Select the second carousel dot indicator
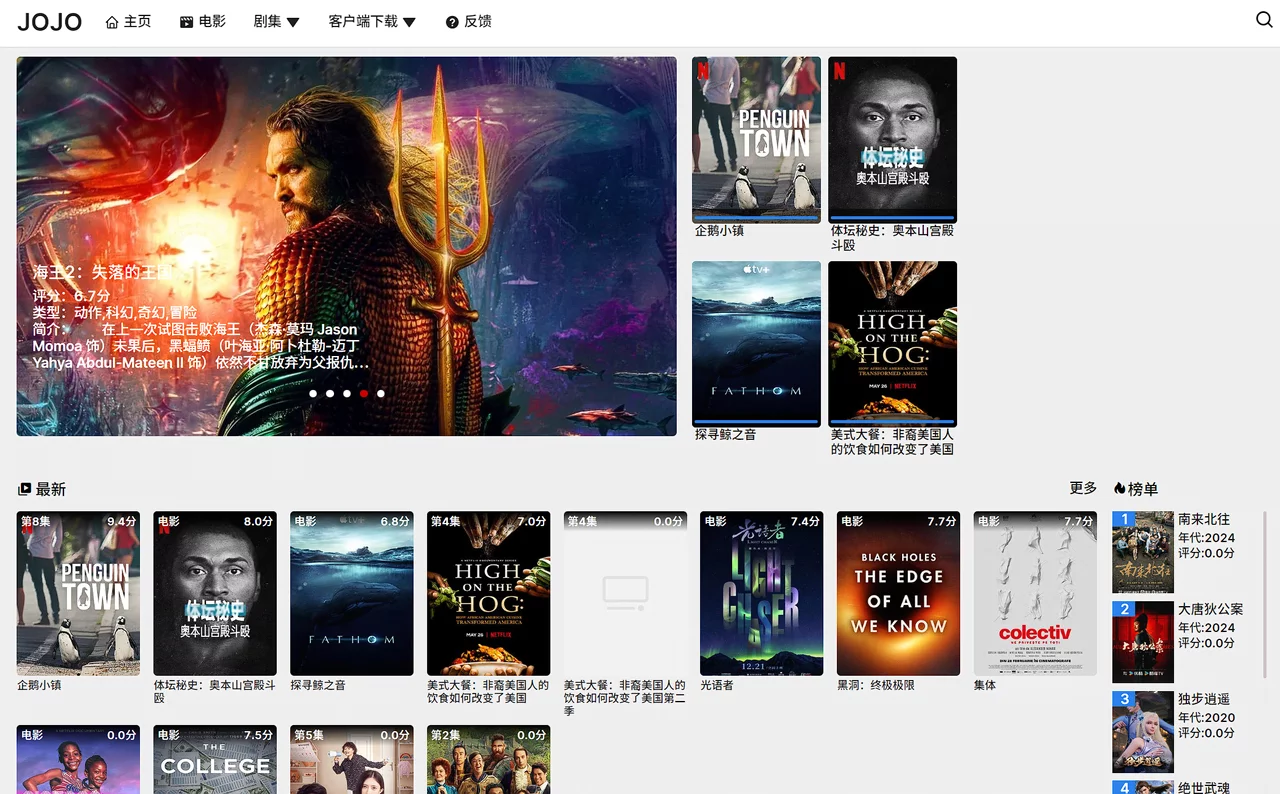This screenshot has height=794, width=1280. (330, 394)
